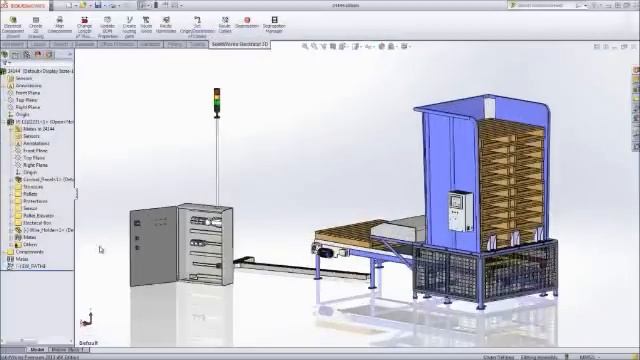Click the Previous View icon
This screenshot has width=640, height=360.
click(x=324, y=47)
